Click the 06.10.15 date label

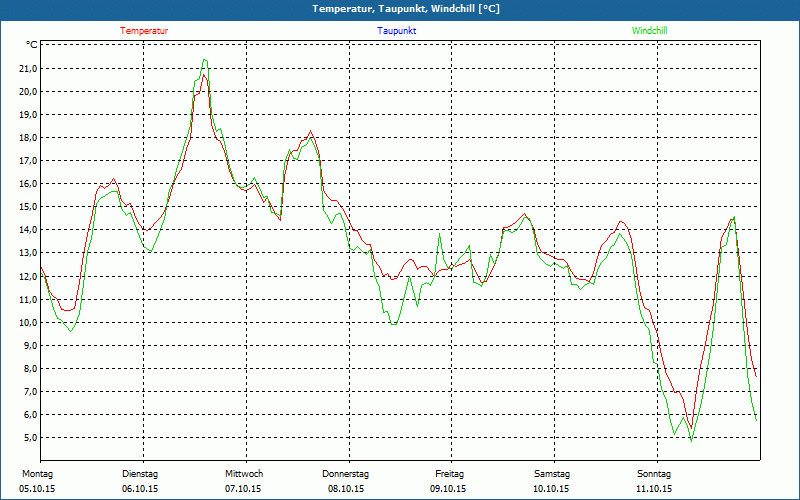coord(140,489)
